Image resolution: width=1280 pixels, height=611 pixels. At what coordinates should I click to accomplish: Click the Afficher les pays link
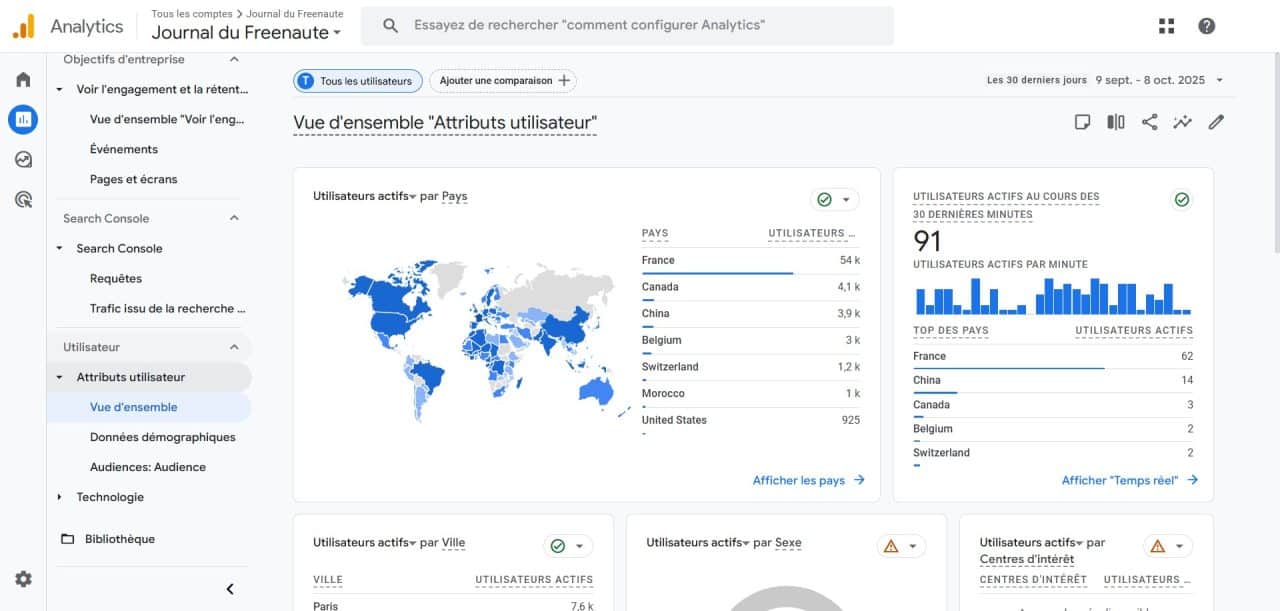click(807, 480)
